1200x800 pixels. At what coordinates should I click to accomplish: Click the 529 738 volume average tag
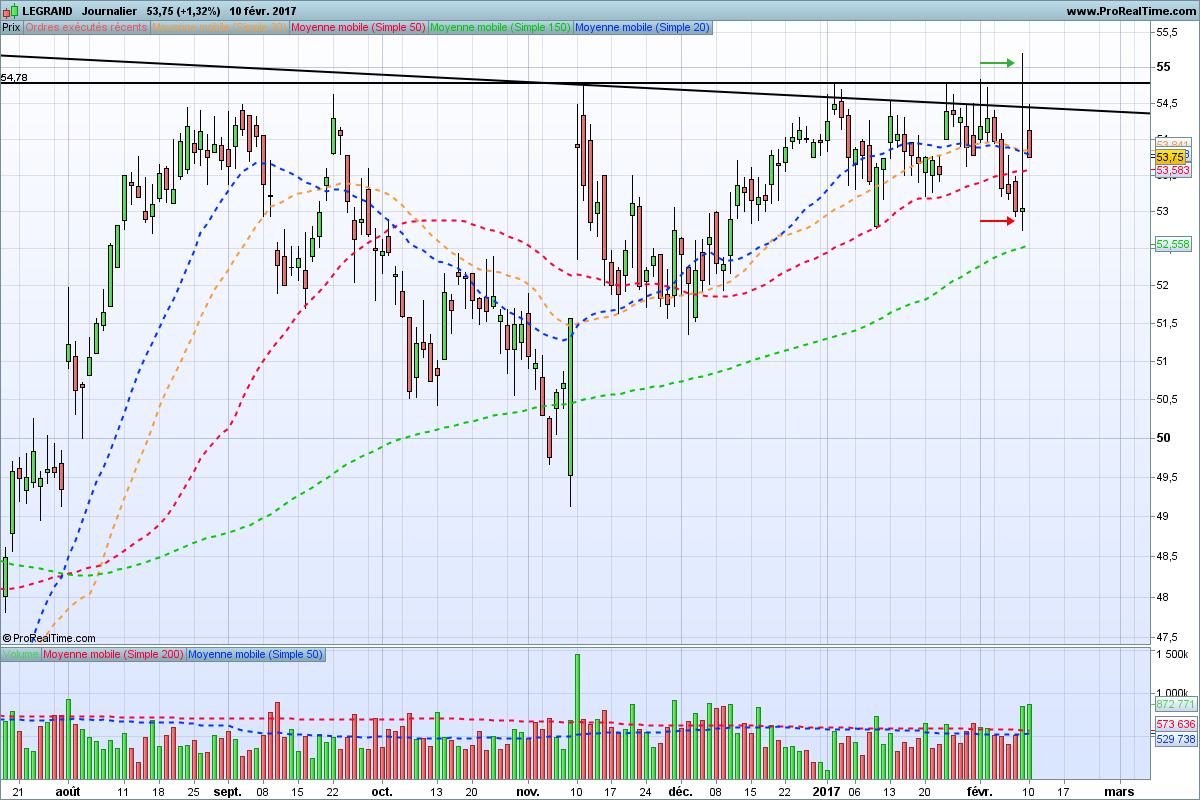[1175, 739]
